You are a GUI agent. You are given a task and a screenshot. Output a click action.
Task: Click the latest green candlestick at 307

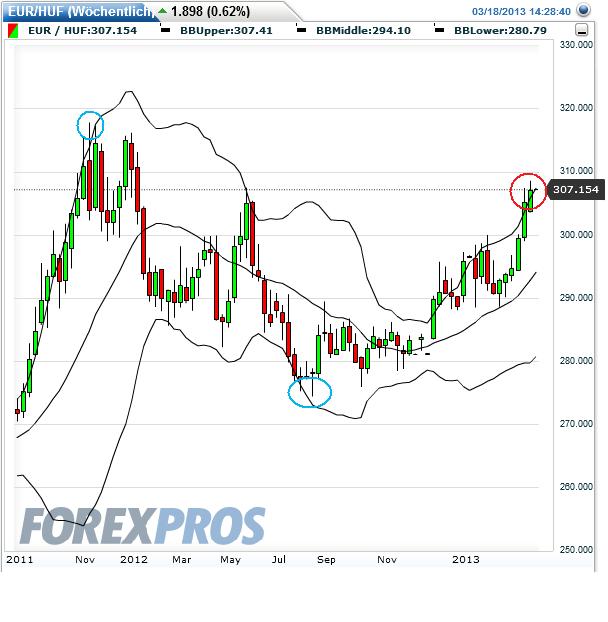[531, 200]
